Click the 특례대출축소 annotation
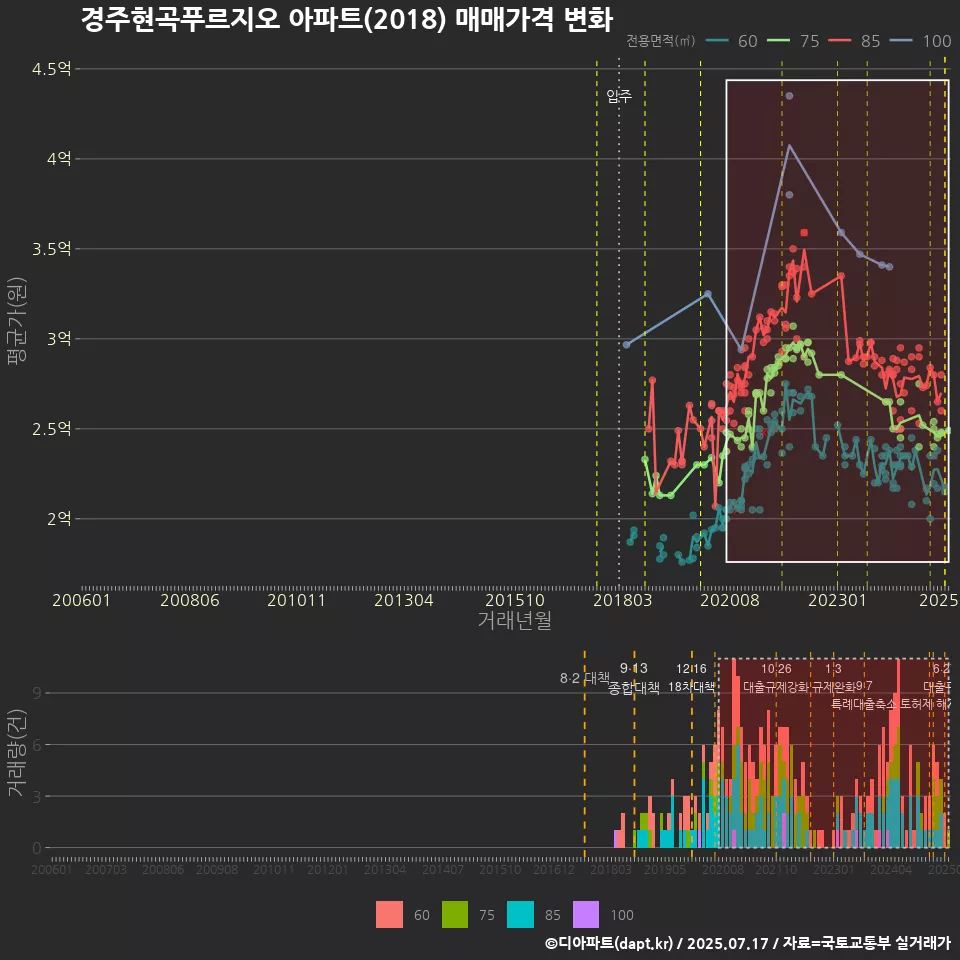This screenshot has width=960, height=960. pyautogui.click(x=863, y=704)
